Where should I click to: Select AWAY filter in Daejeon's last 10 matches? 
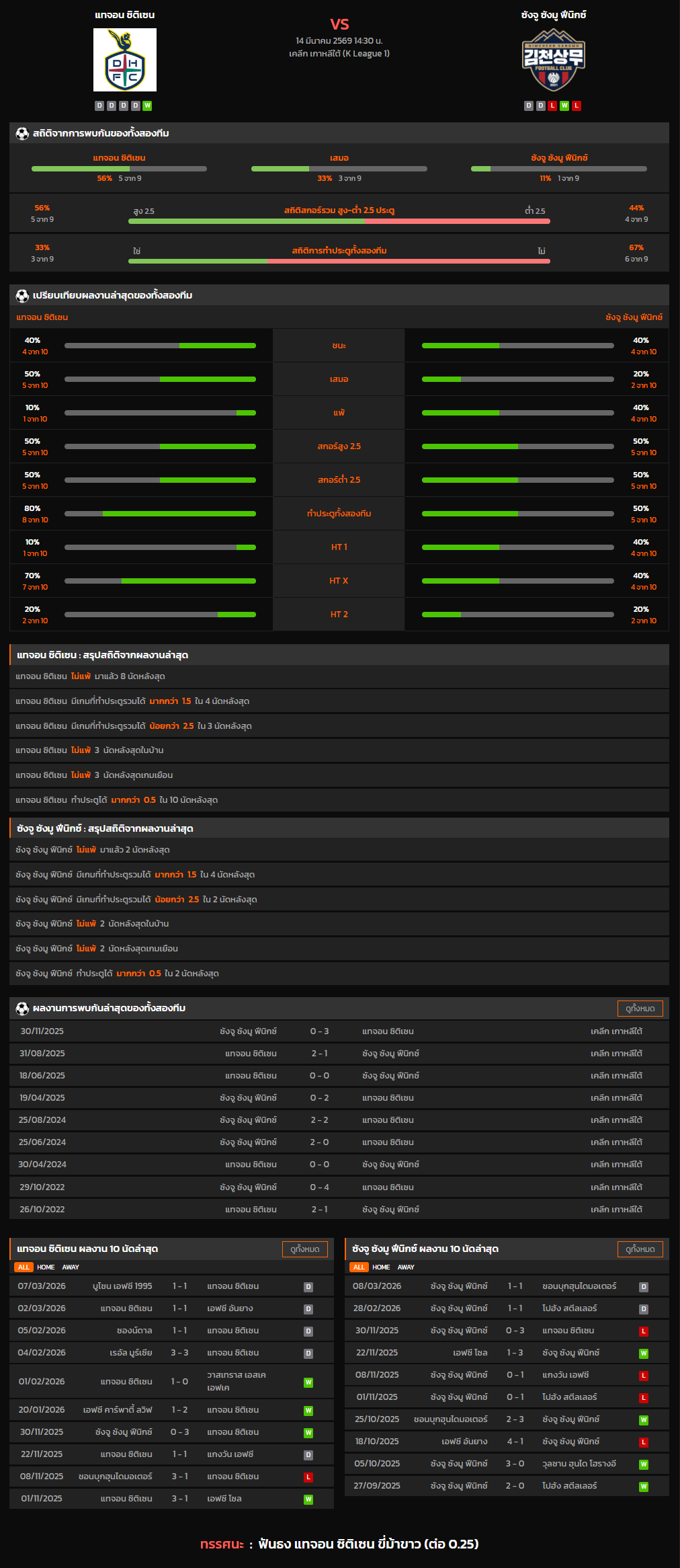pos(71,1267)
